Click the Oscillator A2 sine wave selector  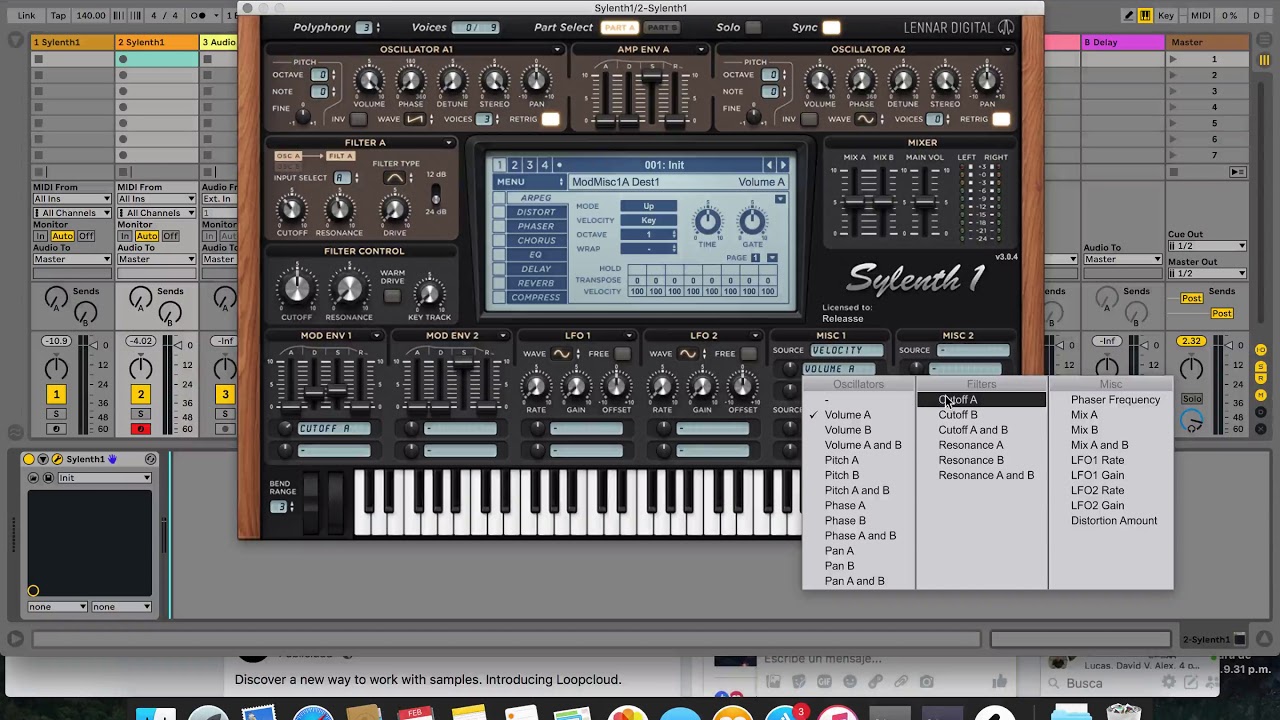pyautogui.click(x=865, y=119)
